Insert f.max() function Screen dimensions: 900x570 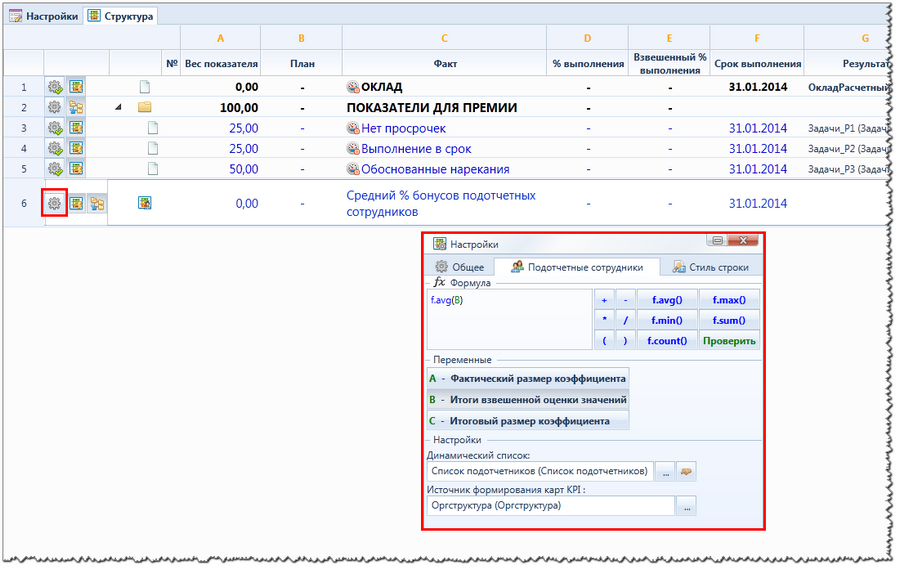click(x=729, y=300)
